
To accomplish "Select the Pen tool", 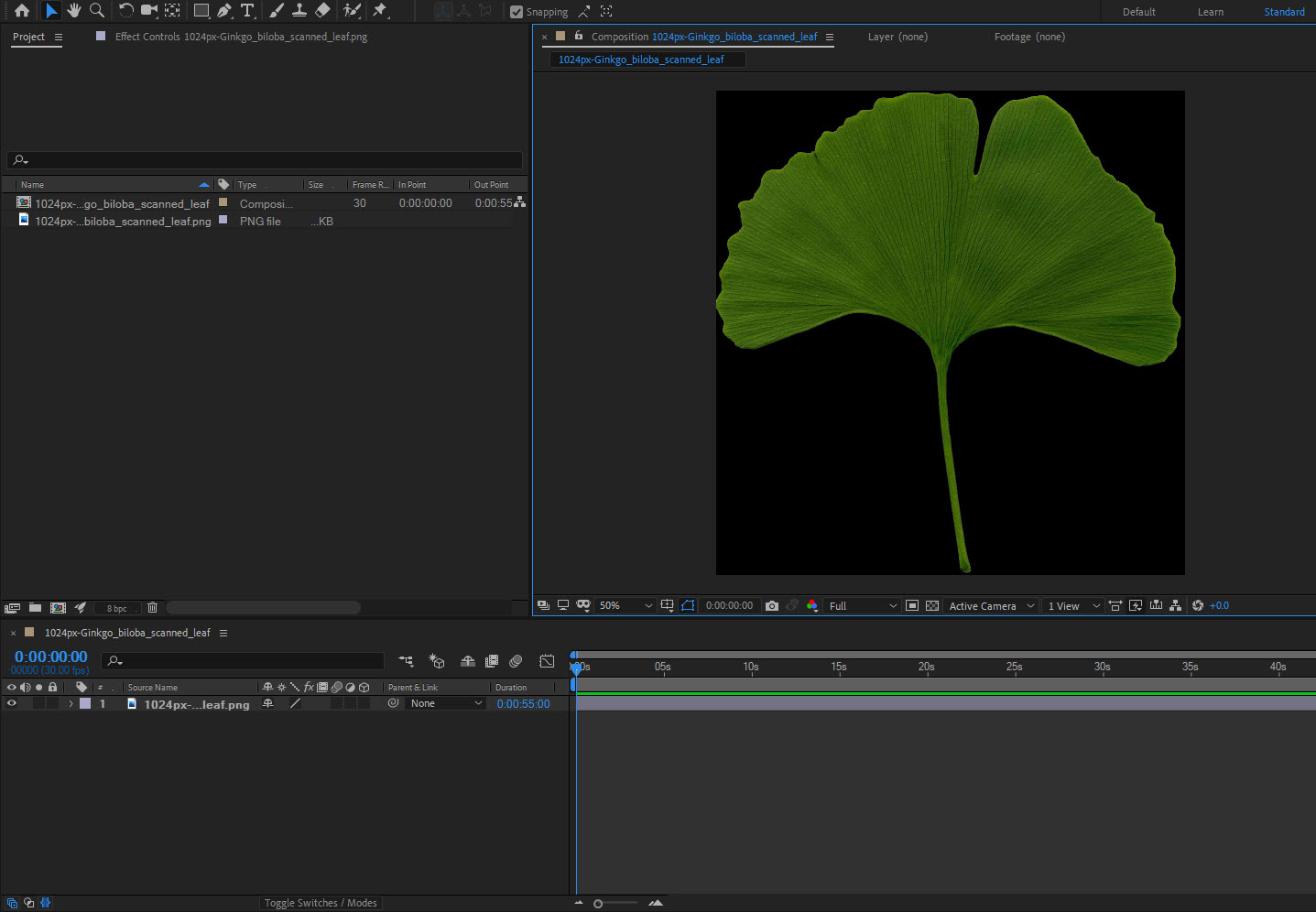I will [x=224, y=11].
